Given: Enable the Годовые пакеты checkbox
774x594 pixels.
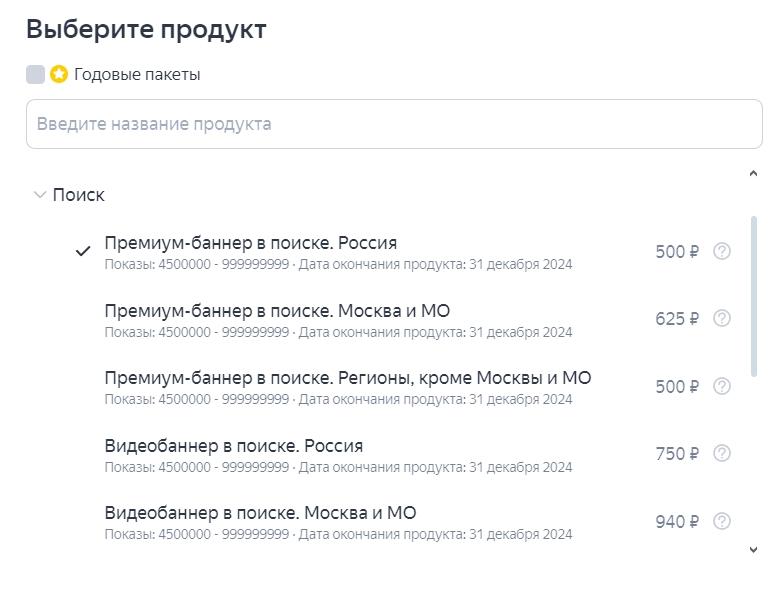Looking at the screenshot, I should coord(36,74).
